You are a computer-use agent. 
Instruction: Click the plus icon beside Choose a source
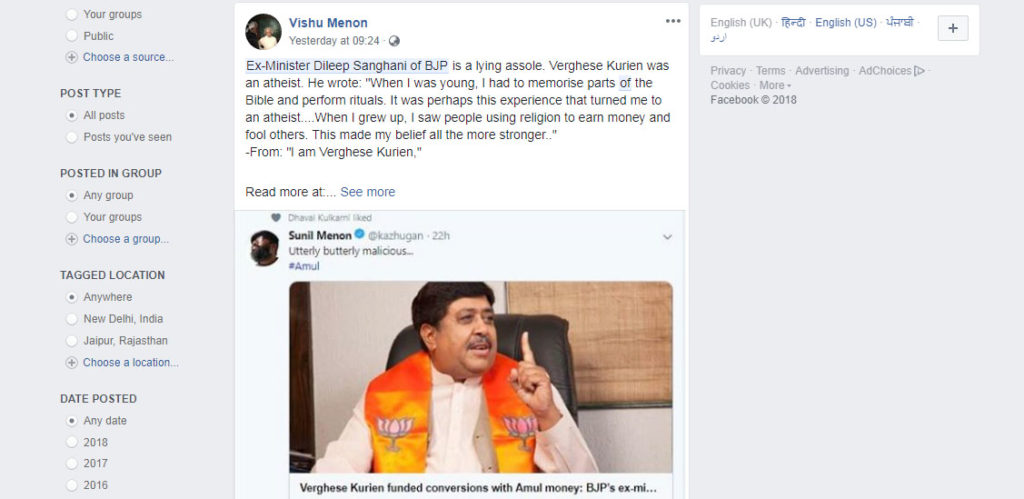[71, 57]
